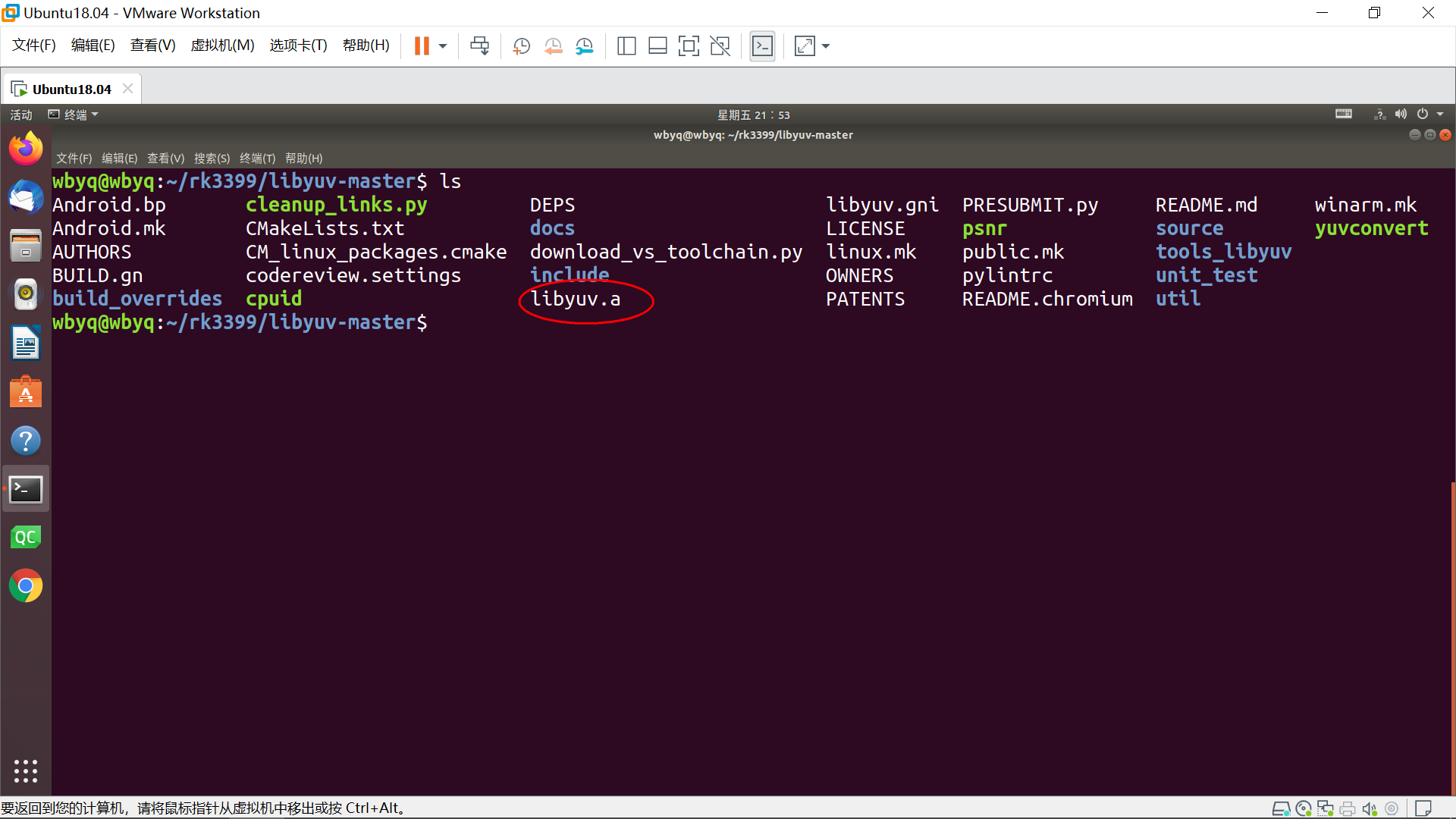The width and height of the screenshot is (1456, 819).
Task: Open the fit guest display dropdown
Action: click(x=825, y=45)
